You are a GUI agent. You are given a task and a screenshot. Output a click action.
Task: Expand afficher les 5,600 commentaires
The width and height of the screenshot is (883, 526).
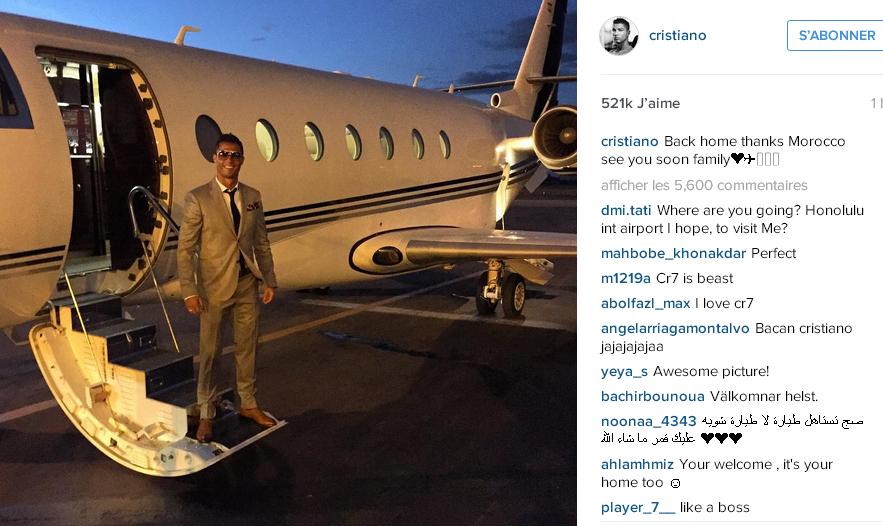[x=704, y=185]
